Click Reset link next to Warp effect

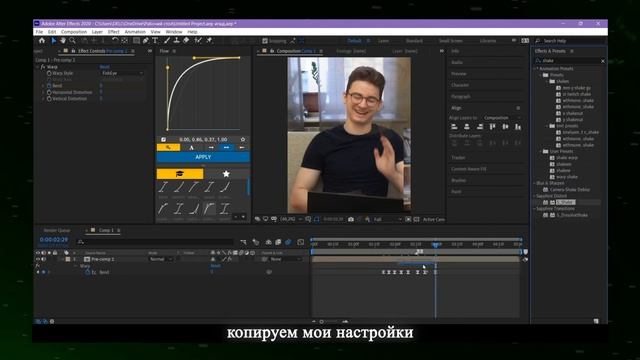[104, 67]
